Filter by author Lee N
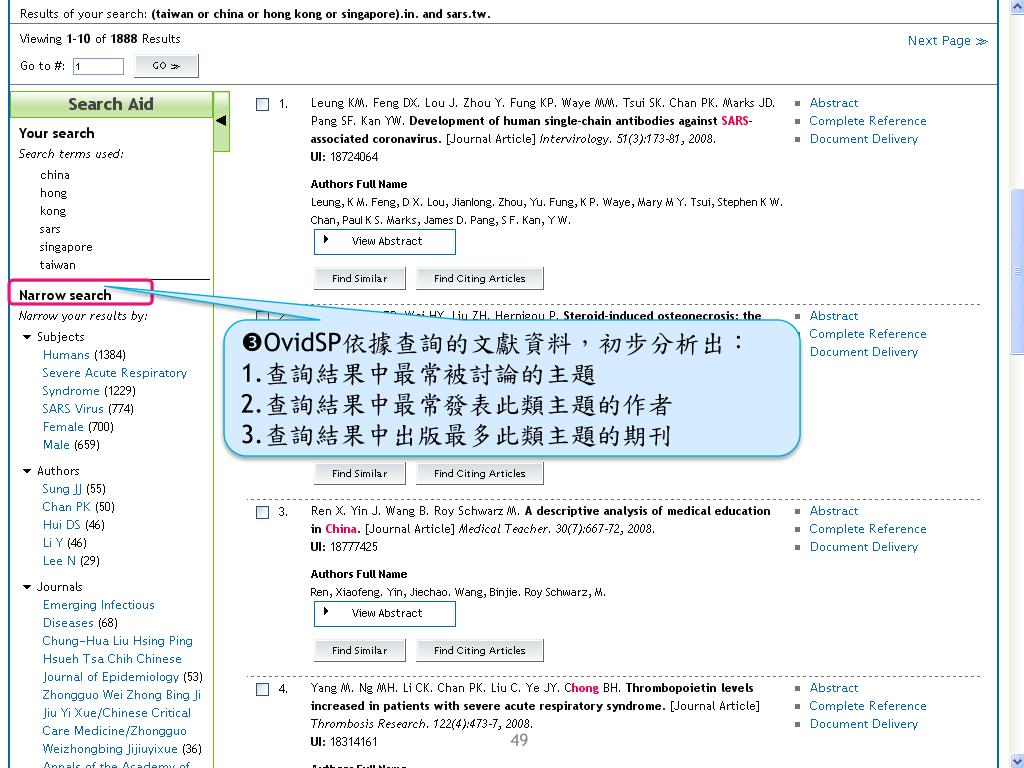The width and height of the screenshot is (1024, 768). pyautogui.click(x=59, y=561)
